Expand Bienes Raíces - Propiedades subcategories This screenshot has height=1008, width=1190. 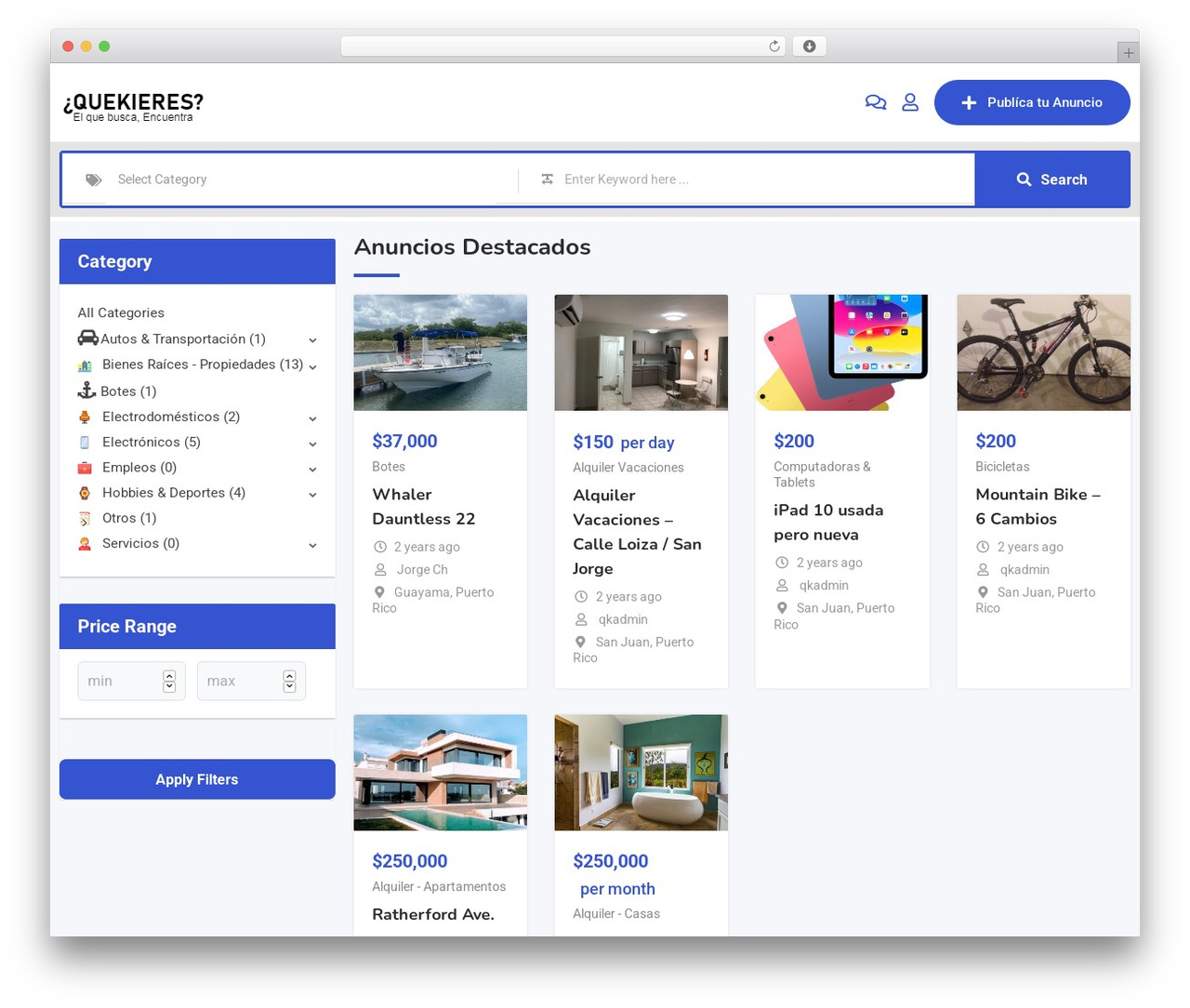(x=312, y=366)
